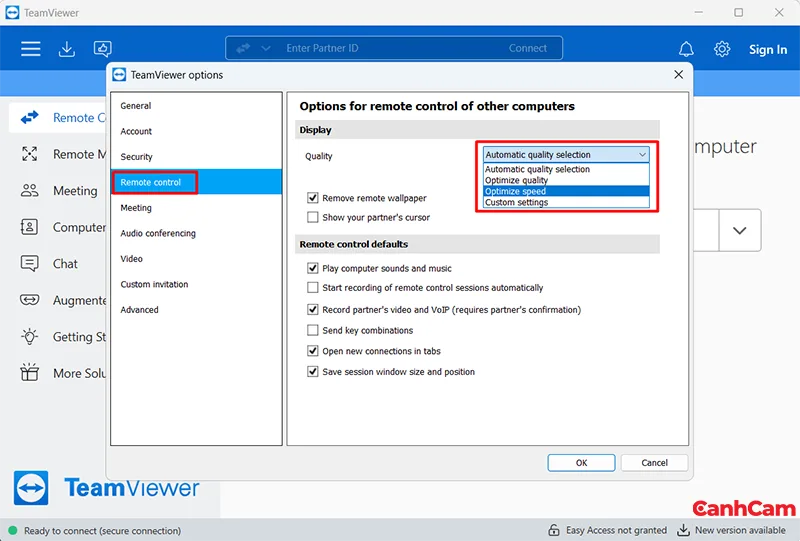
Task: Click the Meeting people sidebar icon
Action: click(30, 190)
